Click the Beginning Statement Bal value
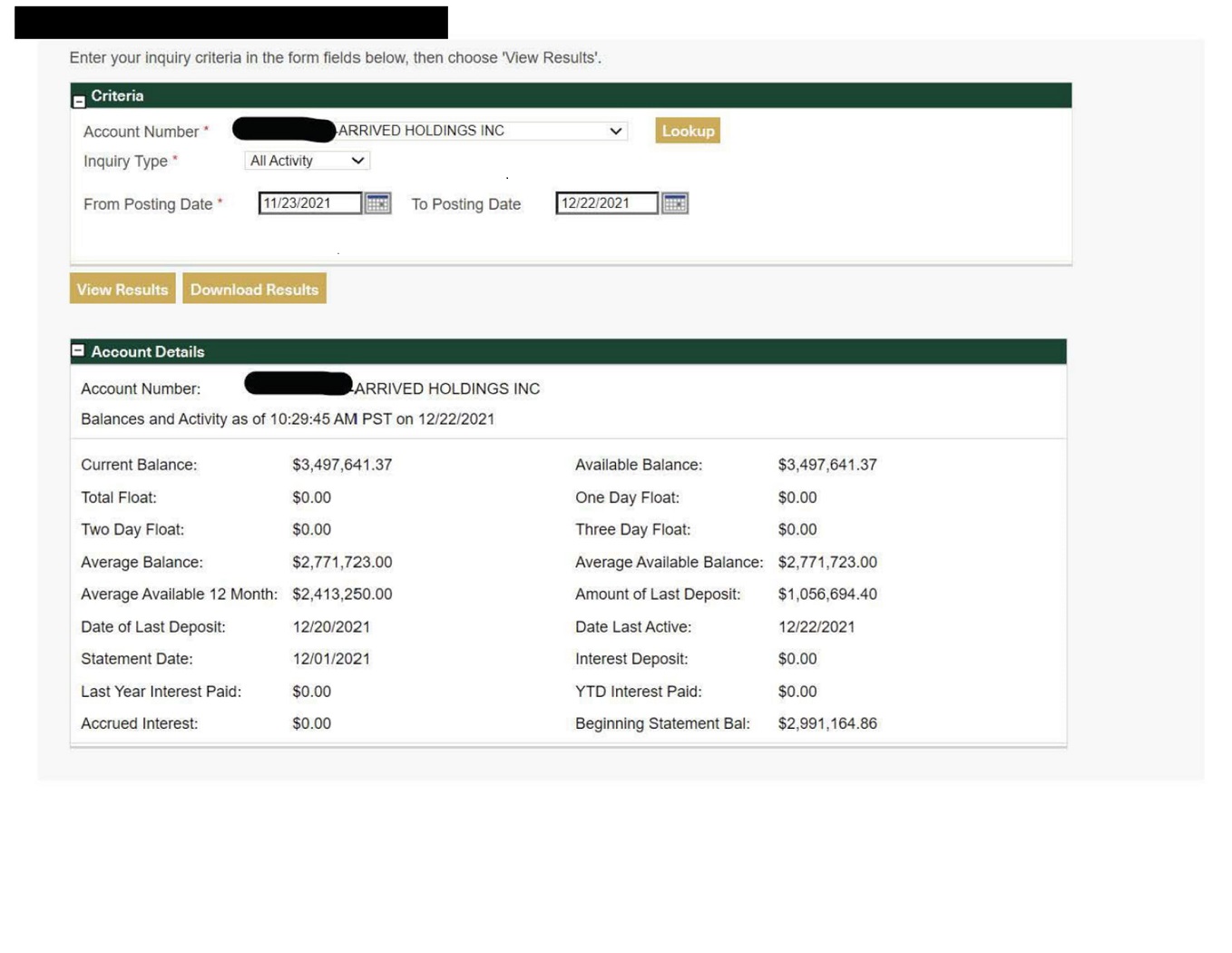 [826, 723]
